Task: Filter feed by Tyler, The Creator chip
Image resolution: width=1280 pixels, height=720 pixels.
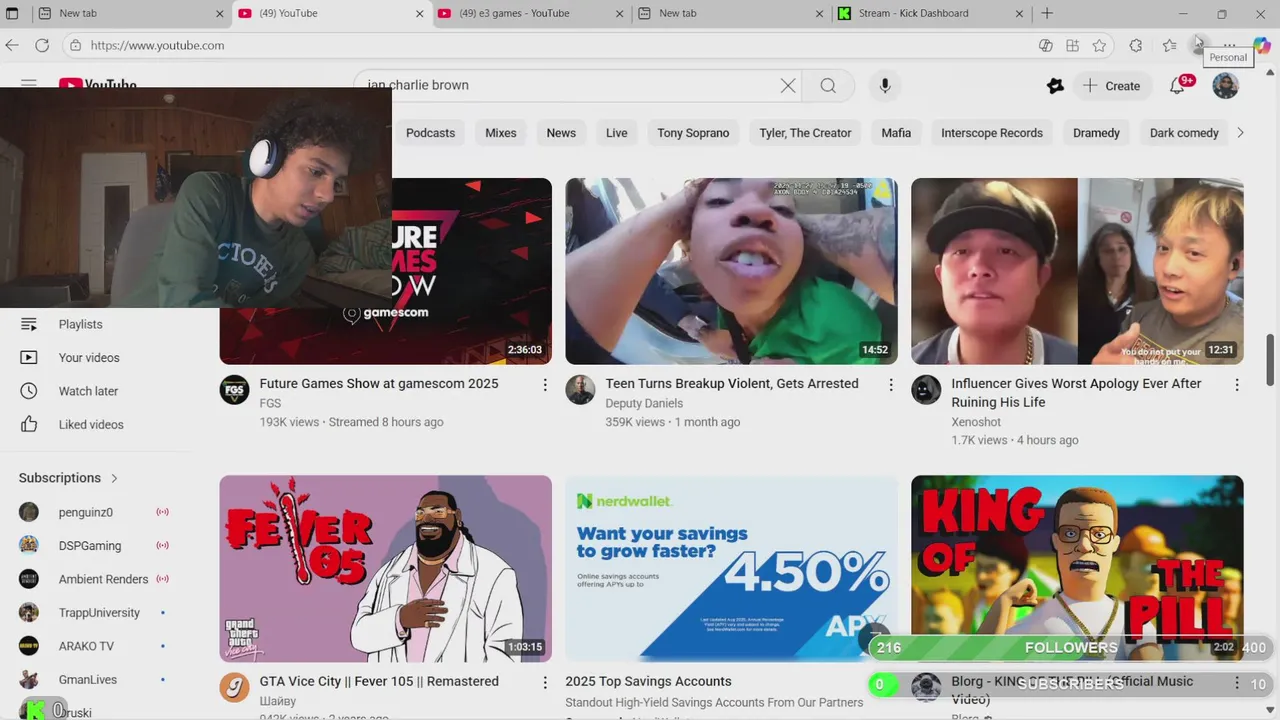Action: pos(805,133)
